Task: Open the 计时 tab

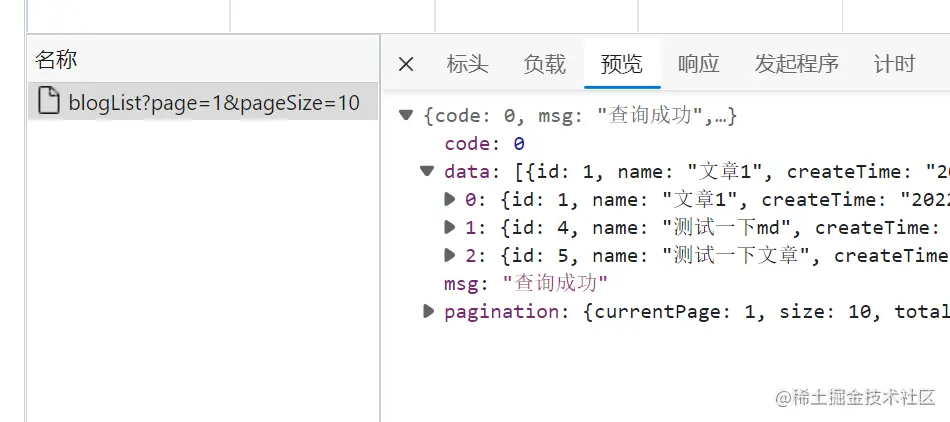Action: click(x=894, y=64)
